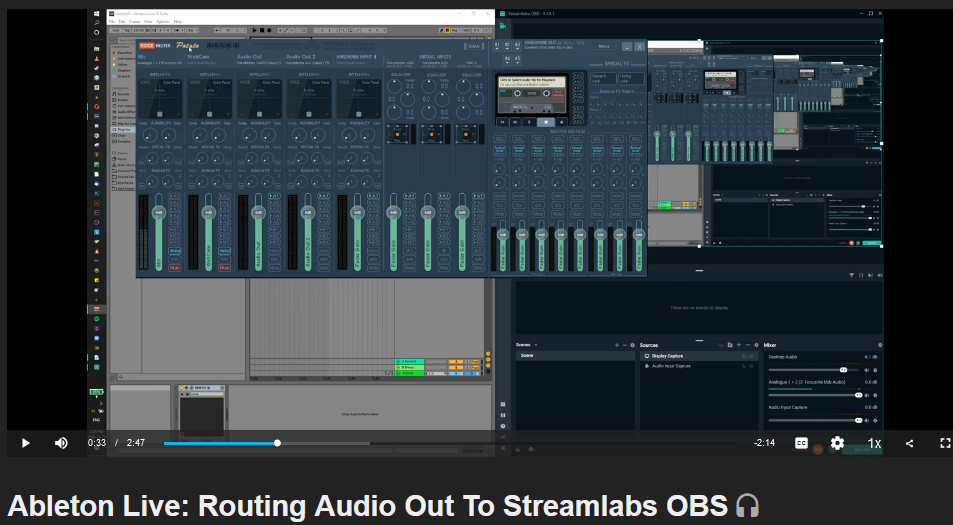Mute Analogue 1+2 Focusrite channel in mixer
This screenshot has height=525, width=953.
[867, 395]
